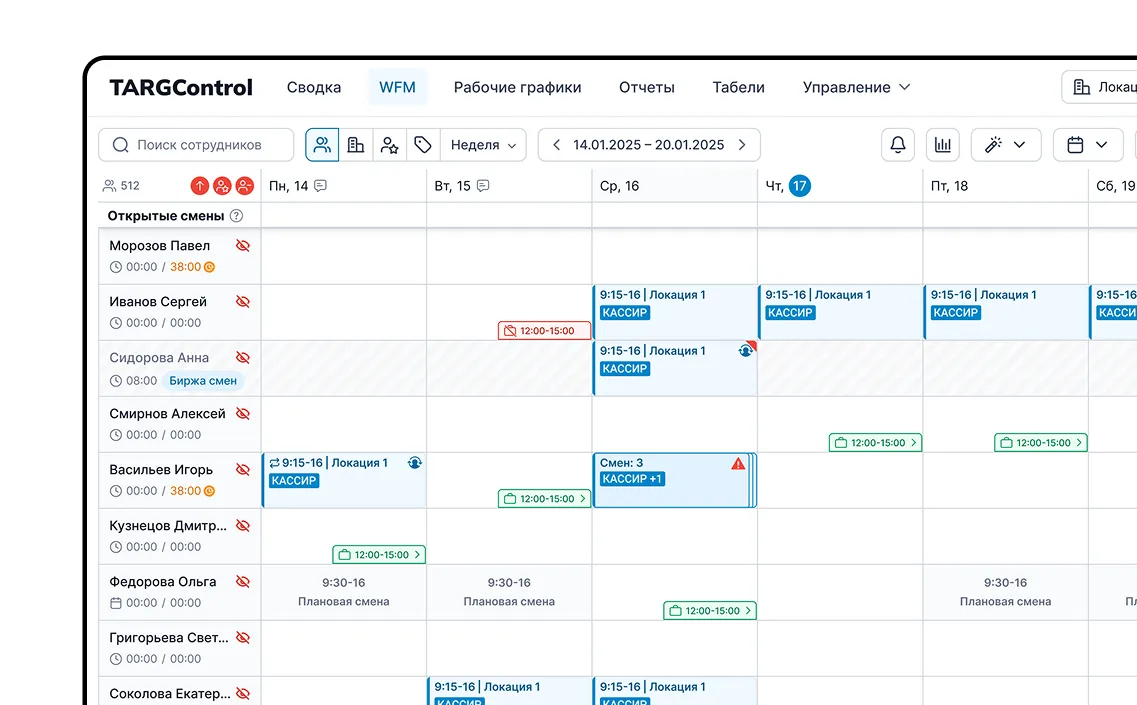Click in the Поиск сотрудников search field

tap(196, 145)
